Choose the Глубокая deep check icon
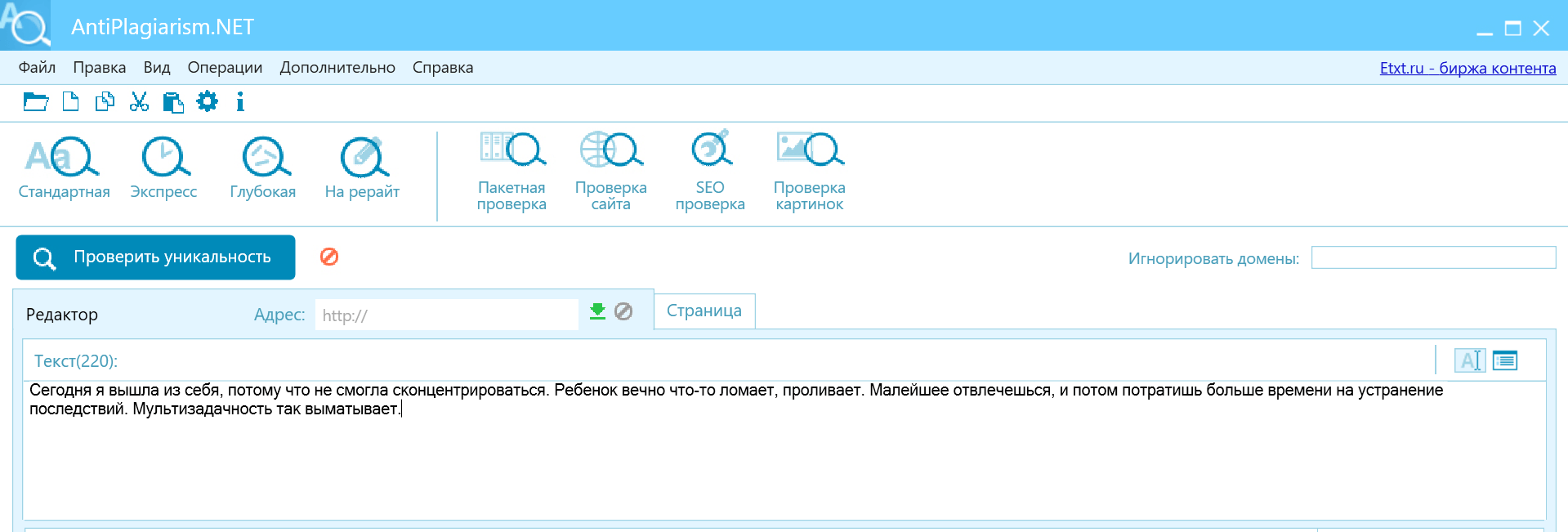 click(x=264, y=158)
